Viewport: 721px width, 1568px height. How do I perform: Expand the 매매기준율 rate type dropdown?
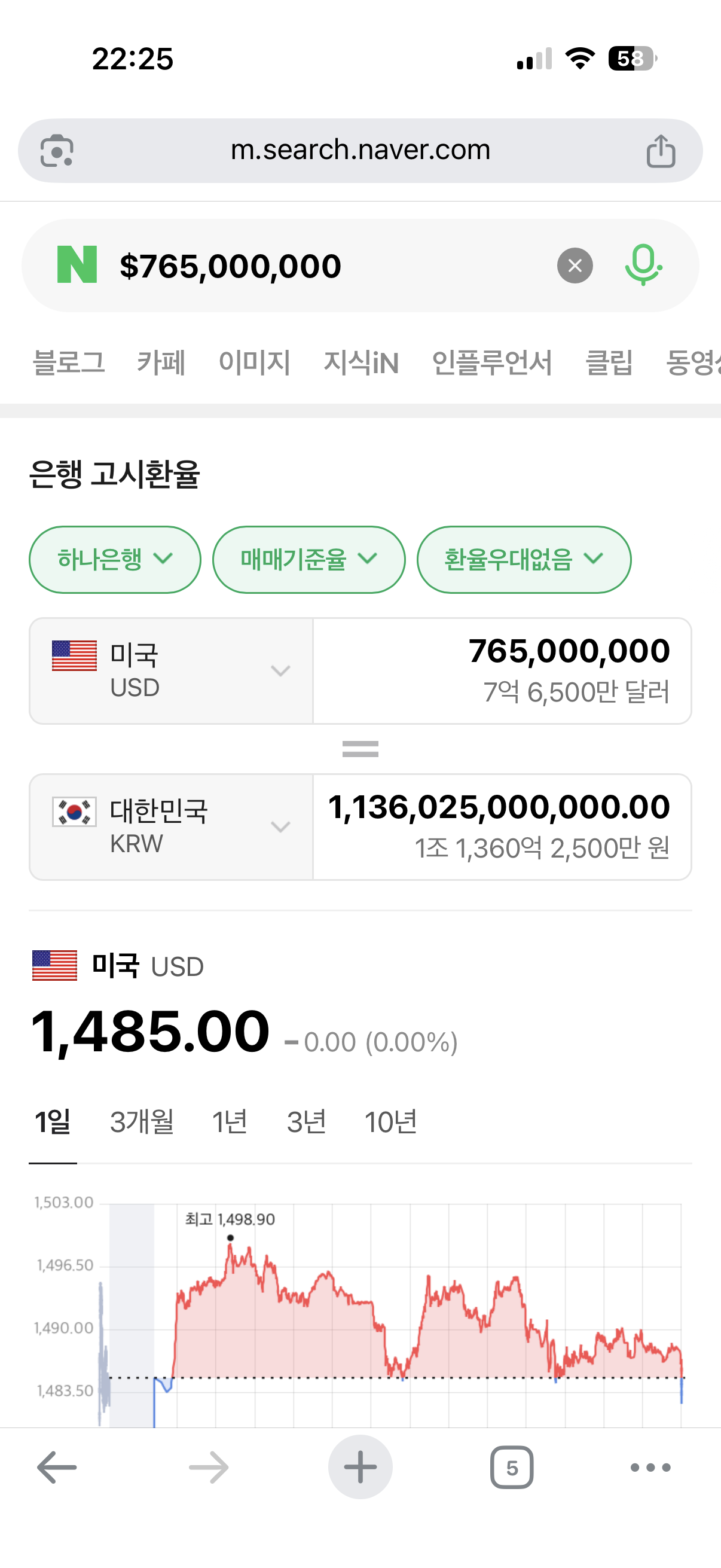[x=308, y=559]
